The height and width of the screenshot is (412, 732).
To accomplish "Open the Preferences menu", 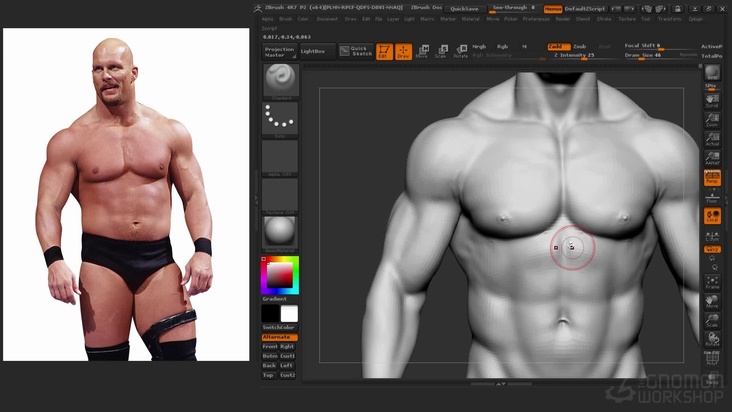I will pos(536,18).
